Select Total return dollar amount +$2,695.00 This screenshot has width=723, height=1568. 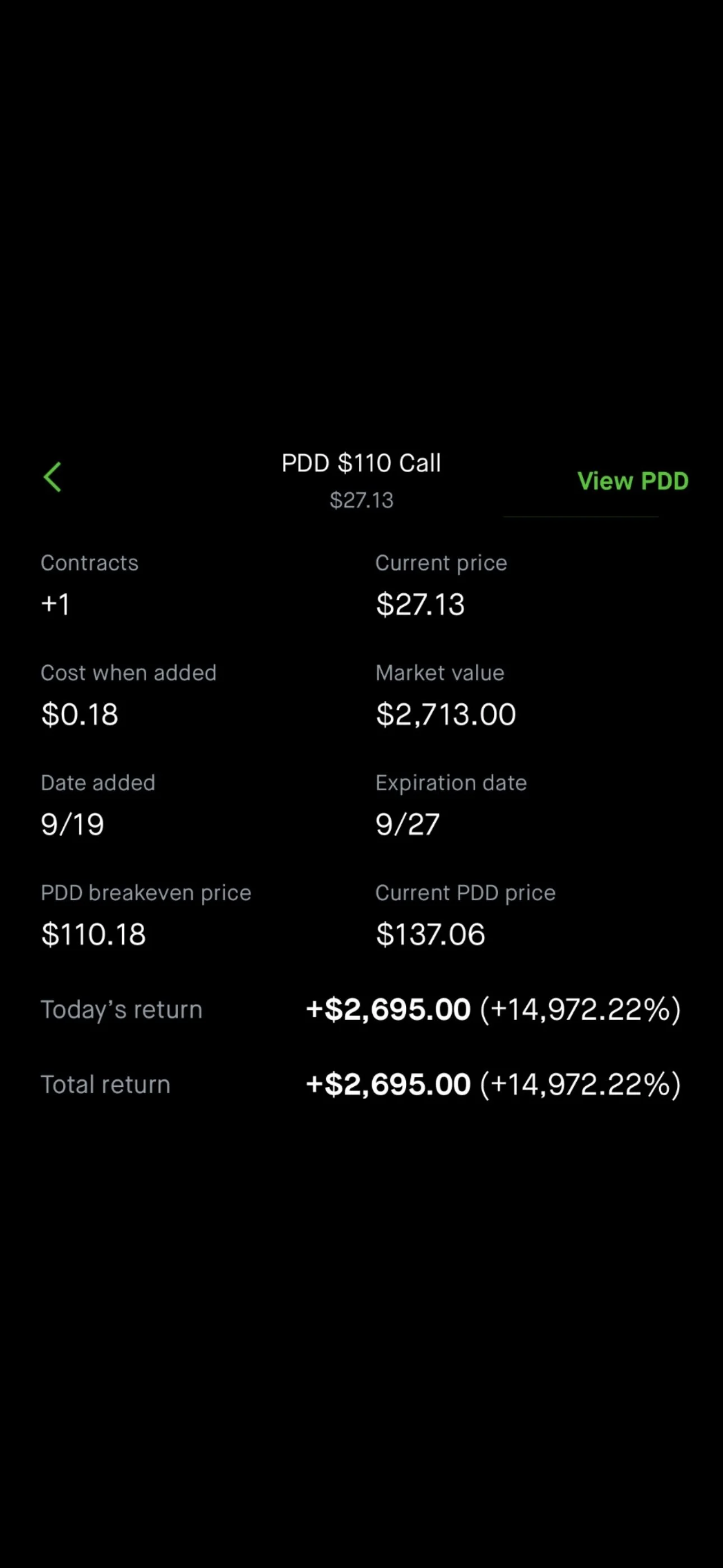[388, 1084]
